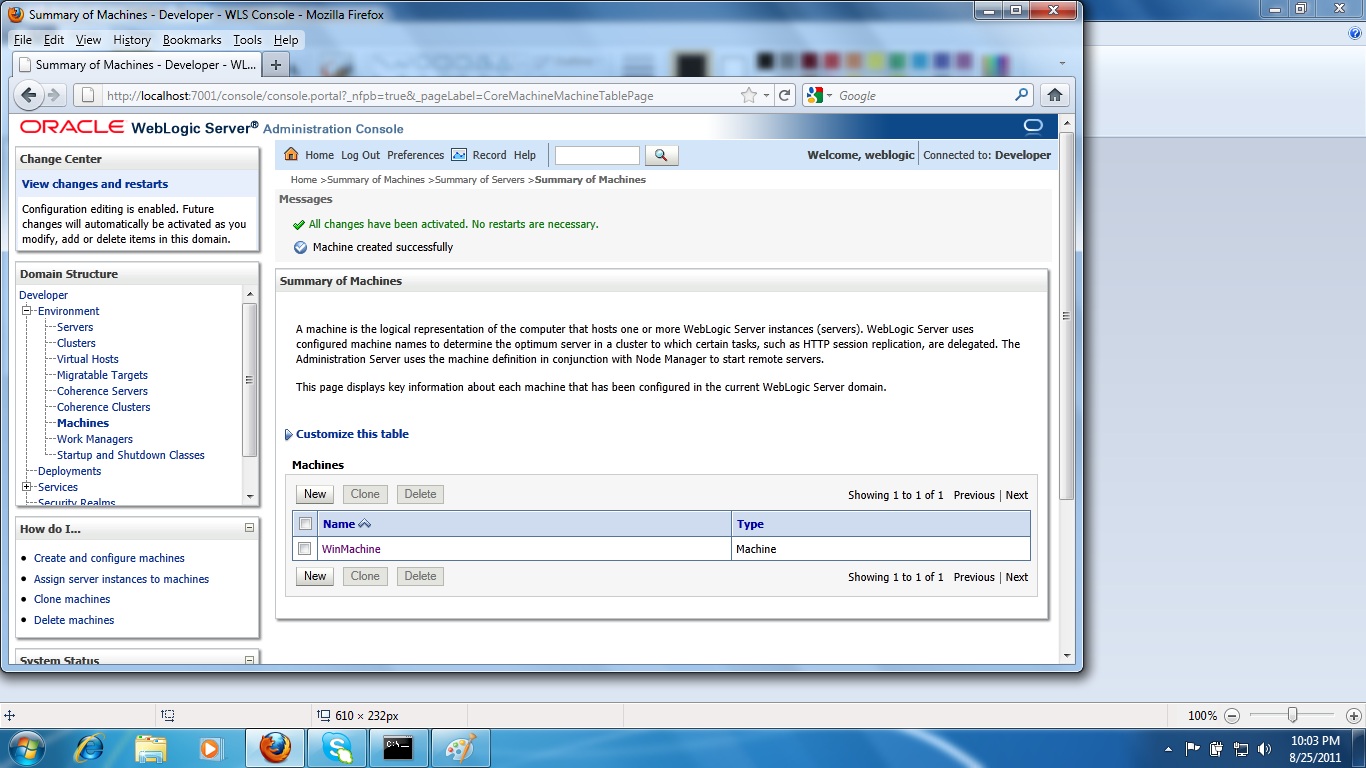Viewport: 1366px width, 768px height.
Task: Click the top New button above the Machines table
Action: point(315,494)
